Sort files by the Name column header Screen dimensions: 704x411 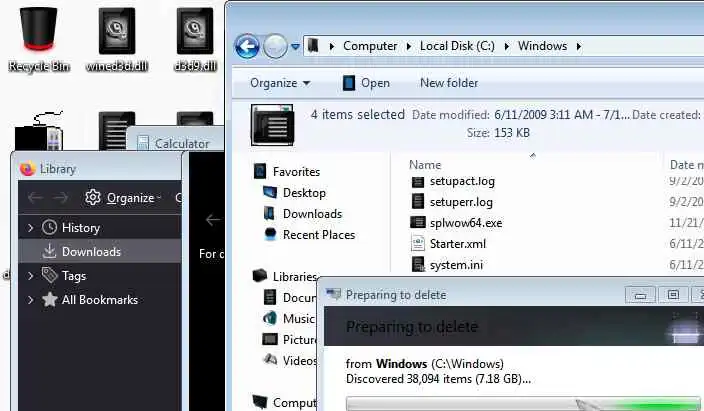(x=425, y=165)
